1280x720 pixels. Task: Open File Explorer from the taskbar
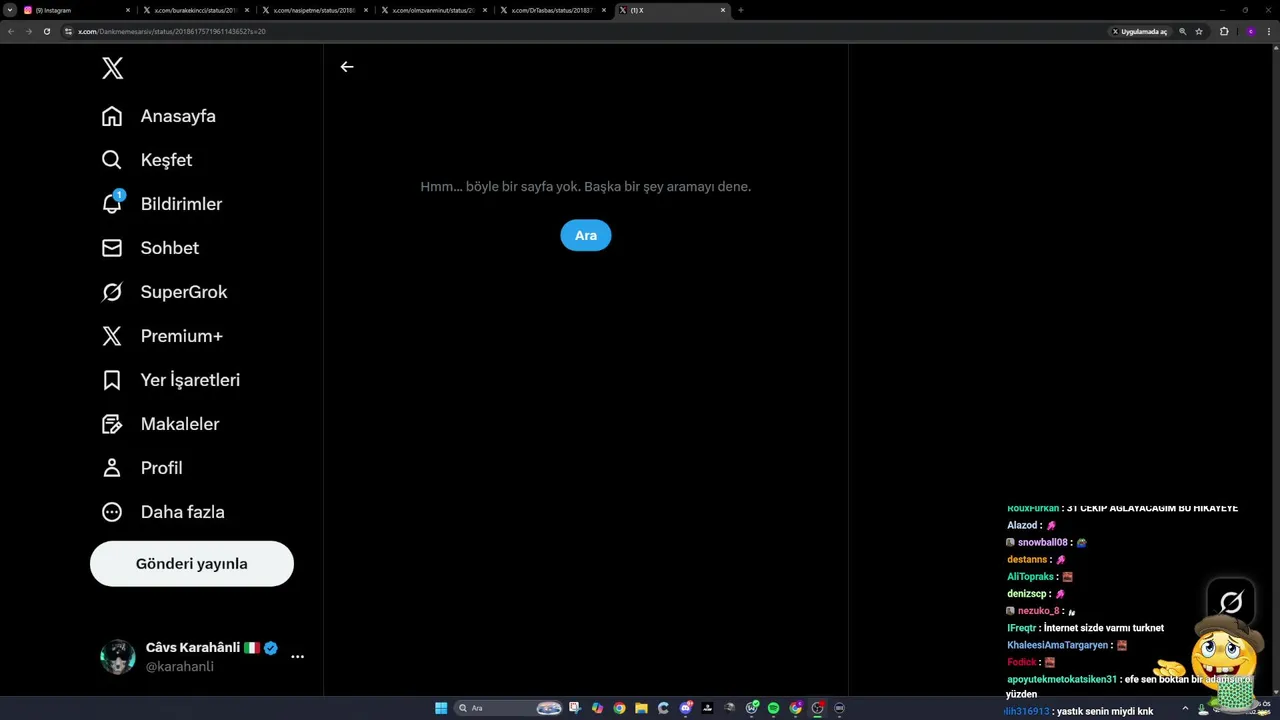pyautogui.click(x=641, y=708)
